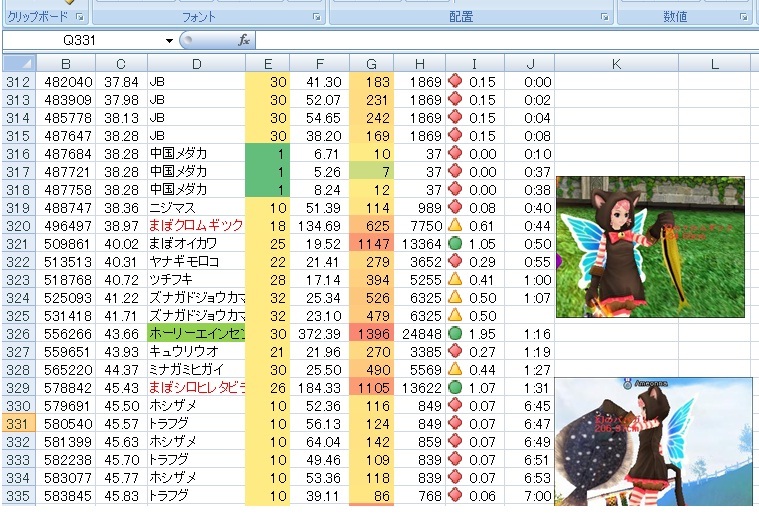Viewport: 759px width, 519px height.
Task: Click the Name Box showing Q331
Action: pos(80,40)
